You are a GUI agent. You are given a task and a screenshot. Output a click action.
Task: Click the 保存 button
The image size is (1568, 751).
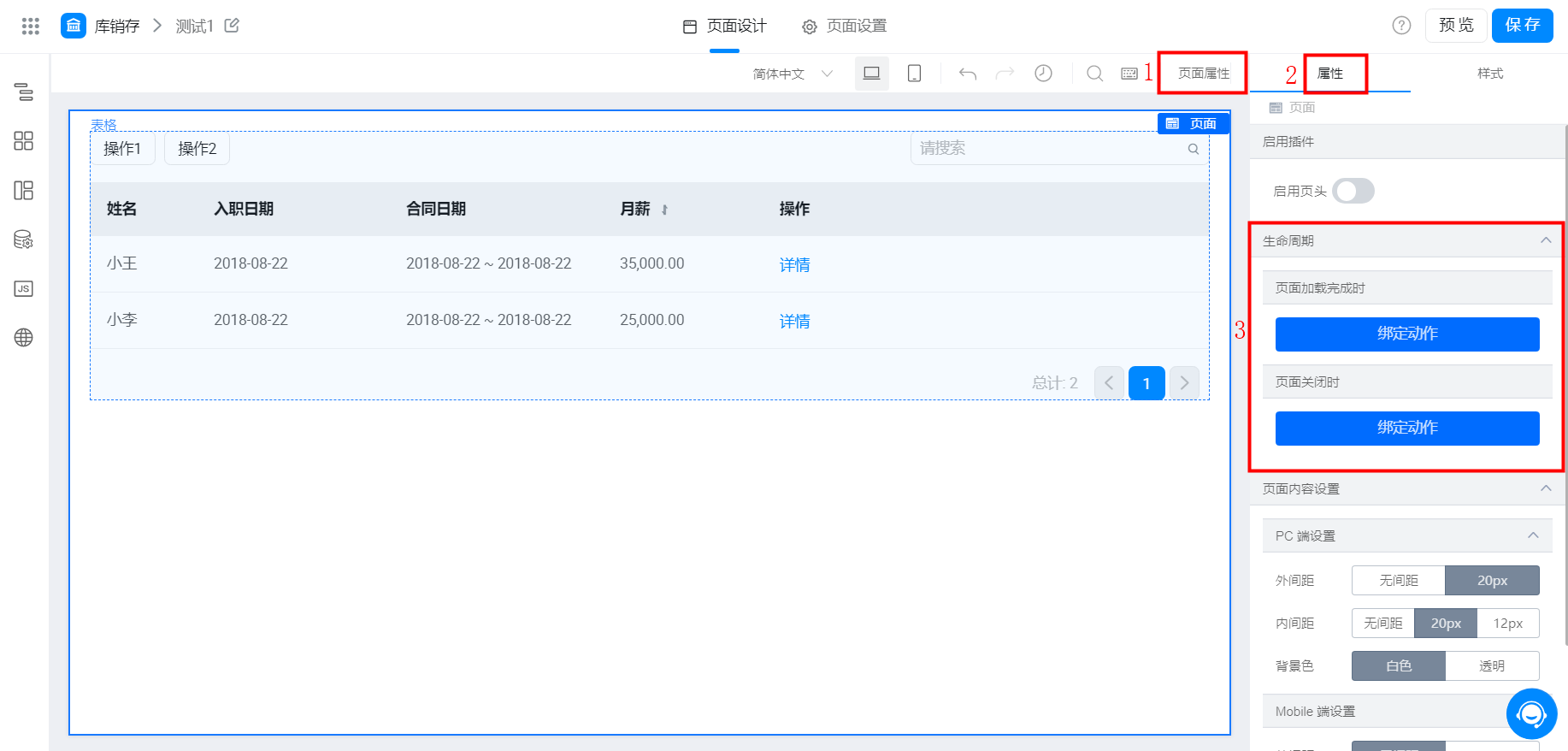point(1523,26)
